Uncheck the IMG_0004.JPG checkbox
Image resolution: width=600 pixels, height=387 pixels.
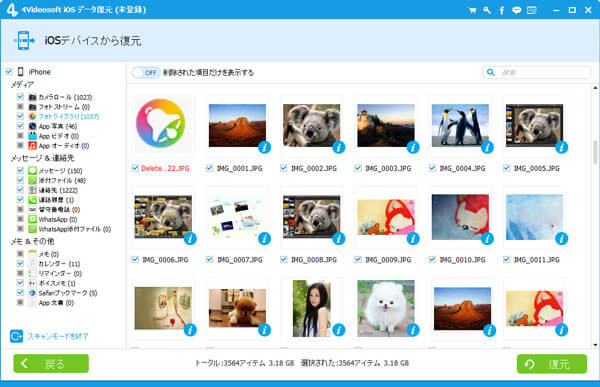[x=432, y=168]
